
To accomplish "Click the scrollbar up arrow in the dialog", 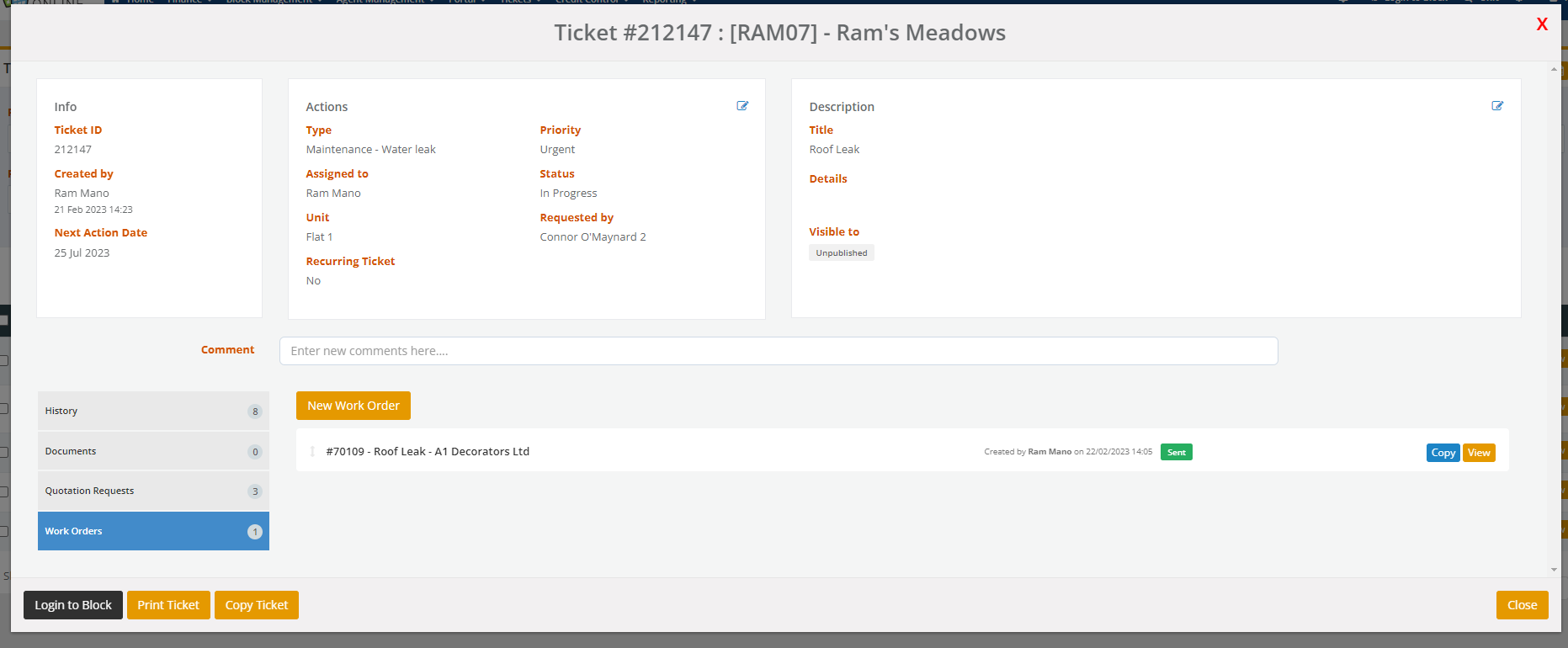I will [x=1554, y=69].
